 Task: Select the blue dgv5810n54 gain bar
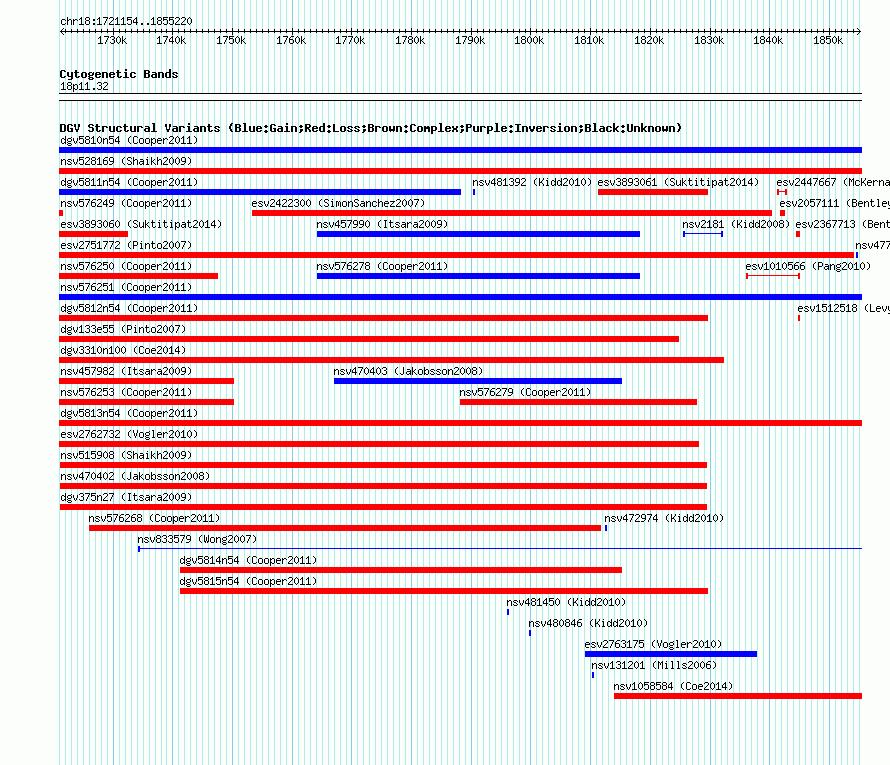(460, 150)
